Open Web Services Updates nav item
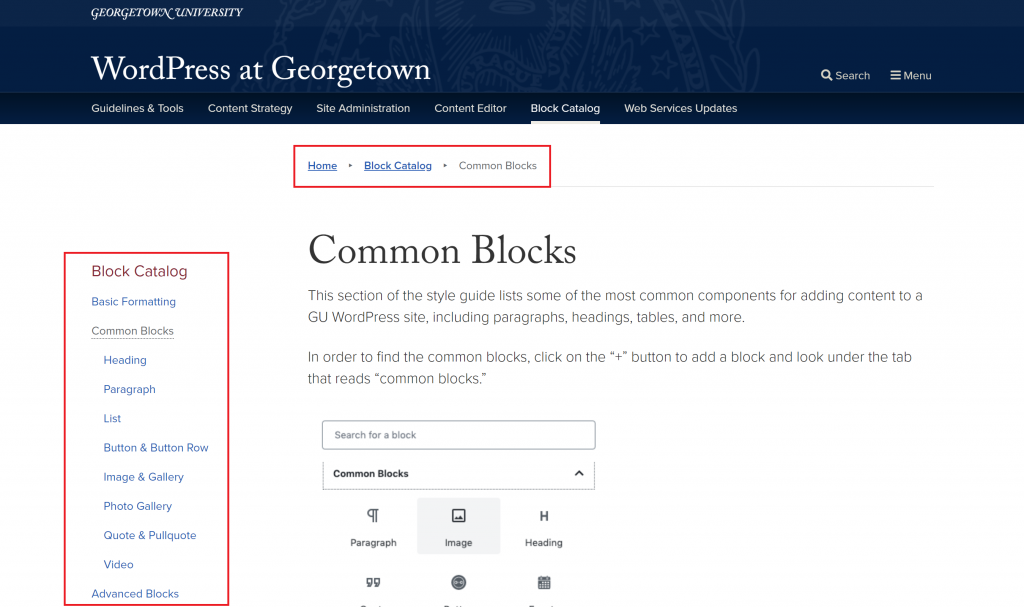Image resolution: width=1024 pixels, height=607 pixels. [680, 108]
